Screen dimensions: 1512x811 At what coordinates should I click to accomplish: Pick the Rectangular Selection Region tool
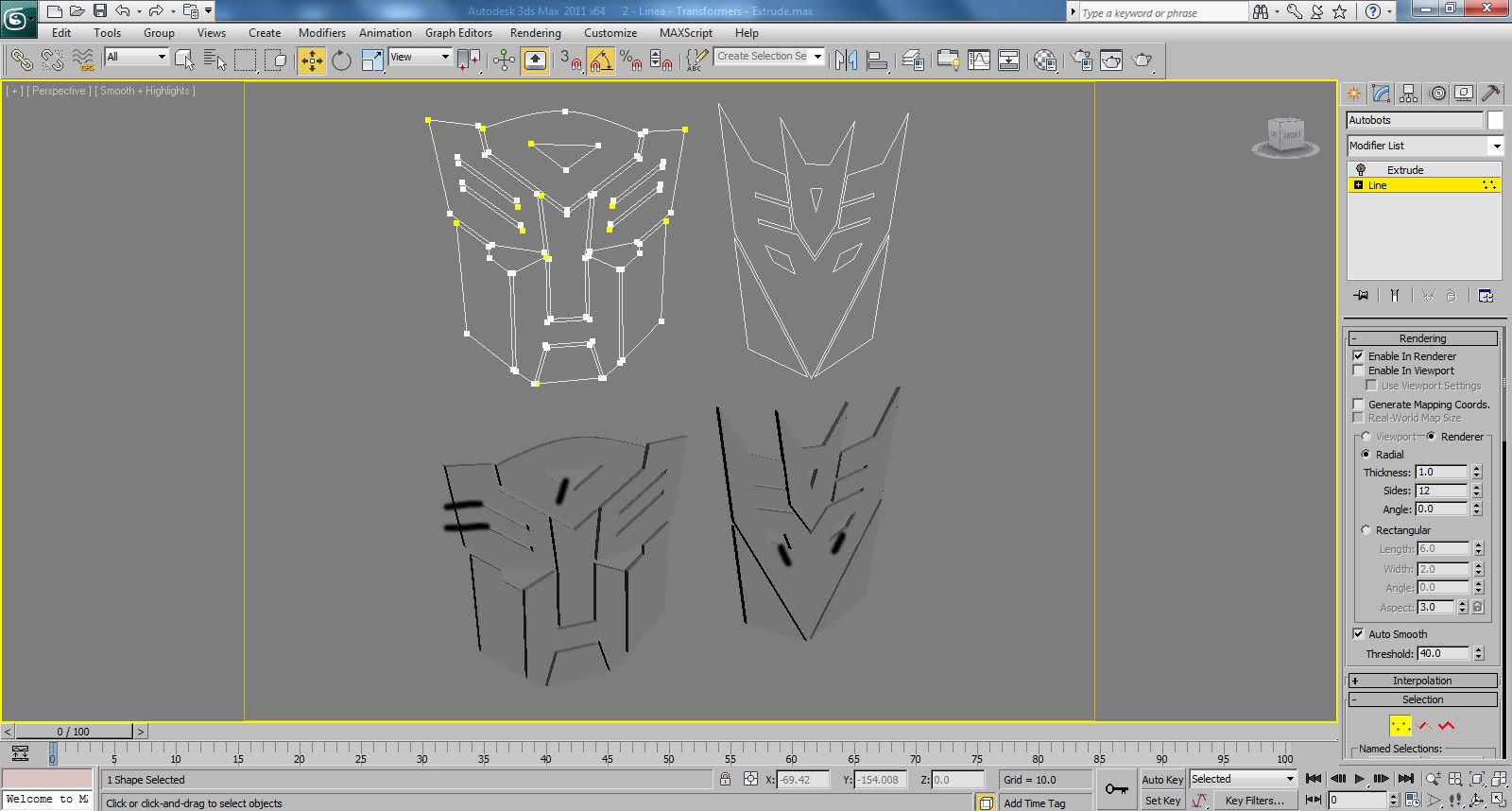click(x=246, y=60)
